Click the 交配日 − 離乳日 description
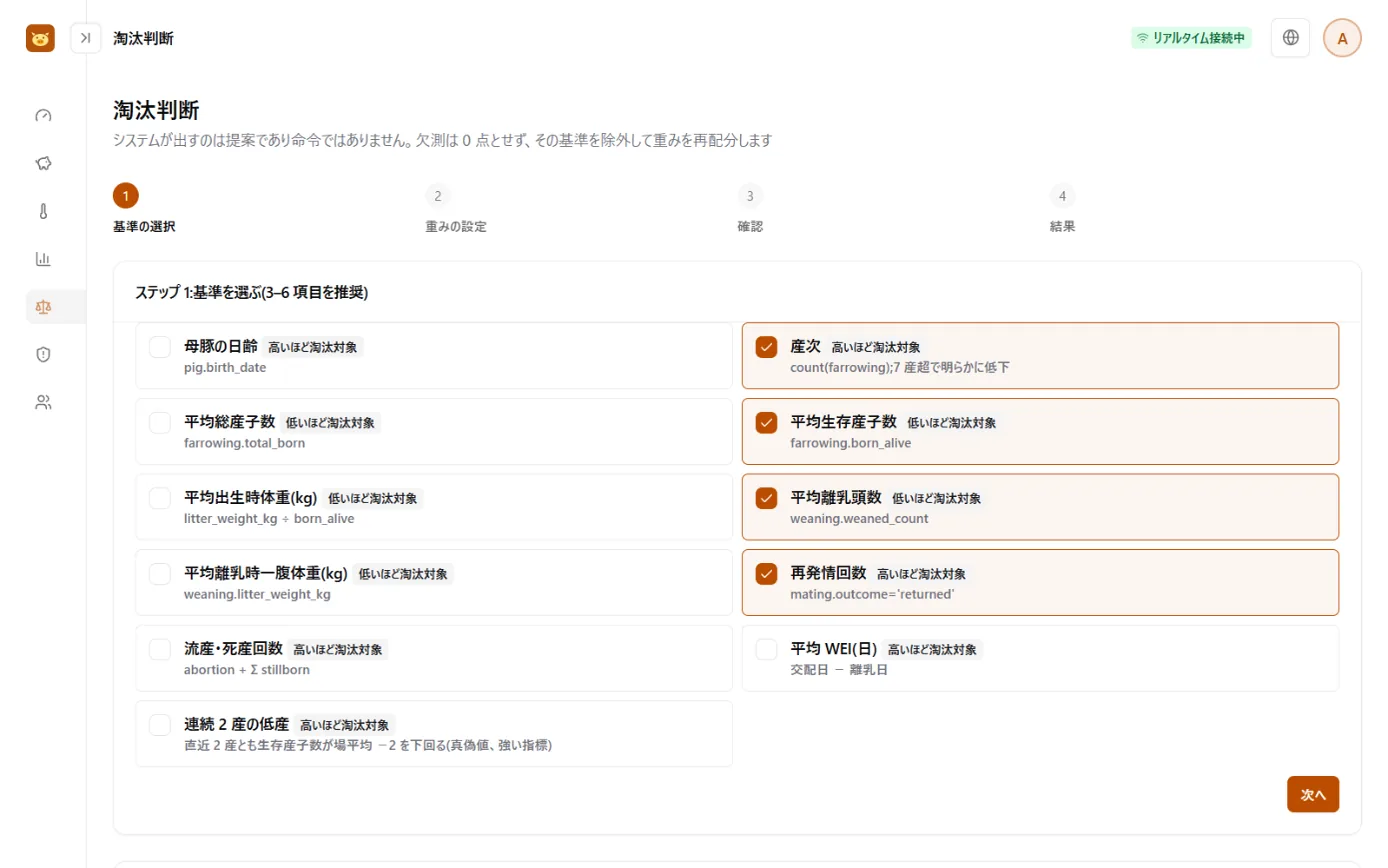Image resolution: width=1388 pixels, height=868 pixels. [x=839, y=670]
